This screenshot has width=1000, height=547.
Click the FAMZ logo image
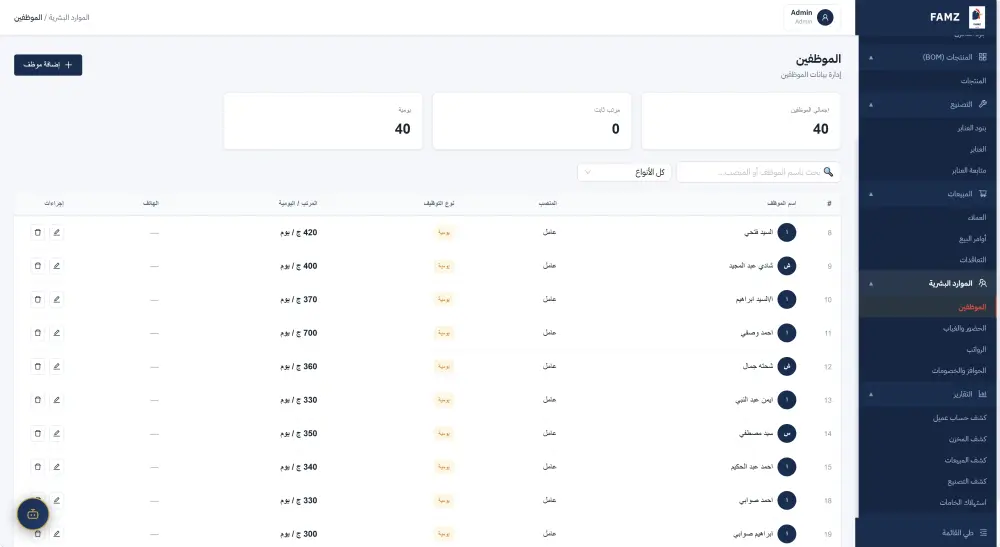point(976,17)
